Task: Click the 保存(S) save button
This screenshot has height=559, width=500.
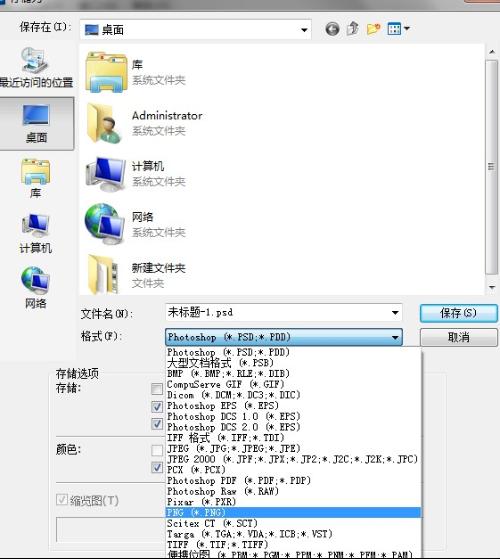Action: [x=458, y=313]
